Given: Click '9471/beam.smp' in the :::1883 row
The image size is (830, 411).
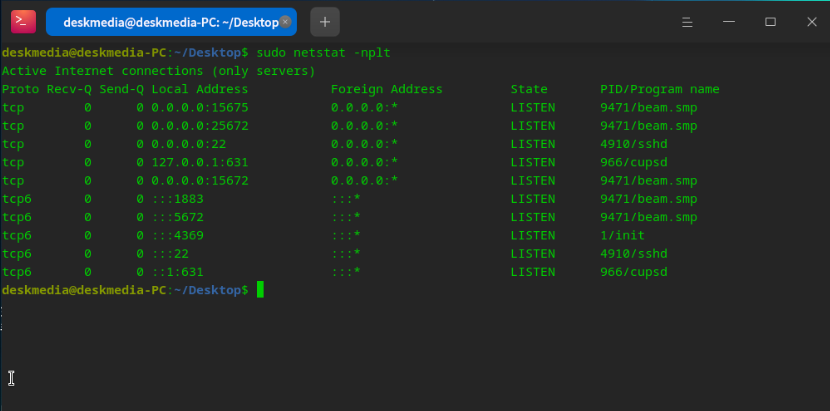Looking at the screenshot, I should (x=648, y=199).
